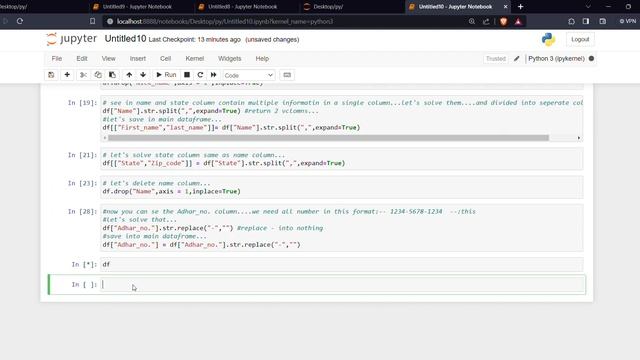Bookmark this page icon
The image size is (640, 360).
pyautogui.click(x=93, y=21)
